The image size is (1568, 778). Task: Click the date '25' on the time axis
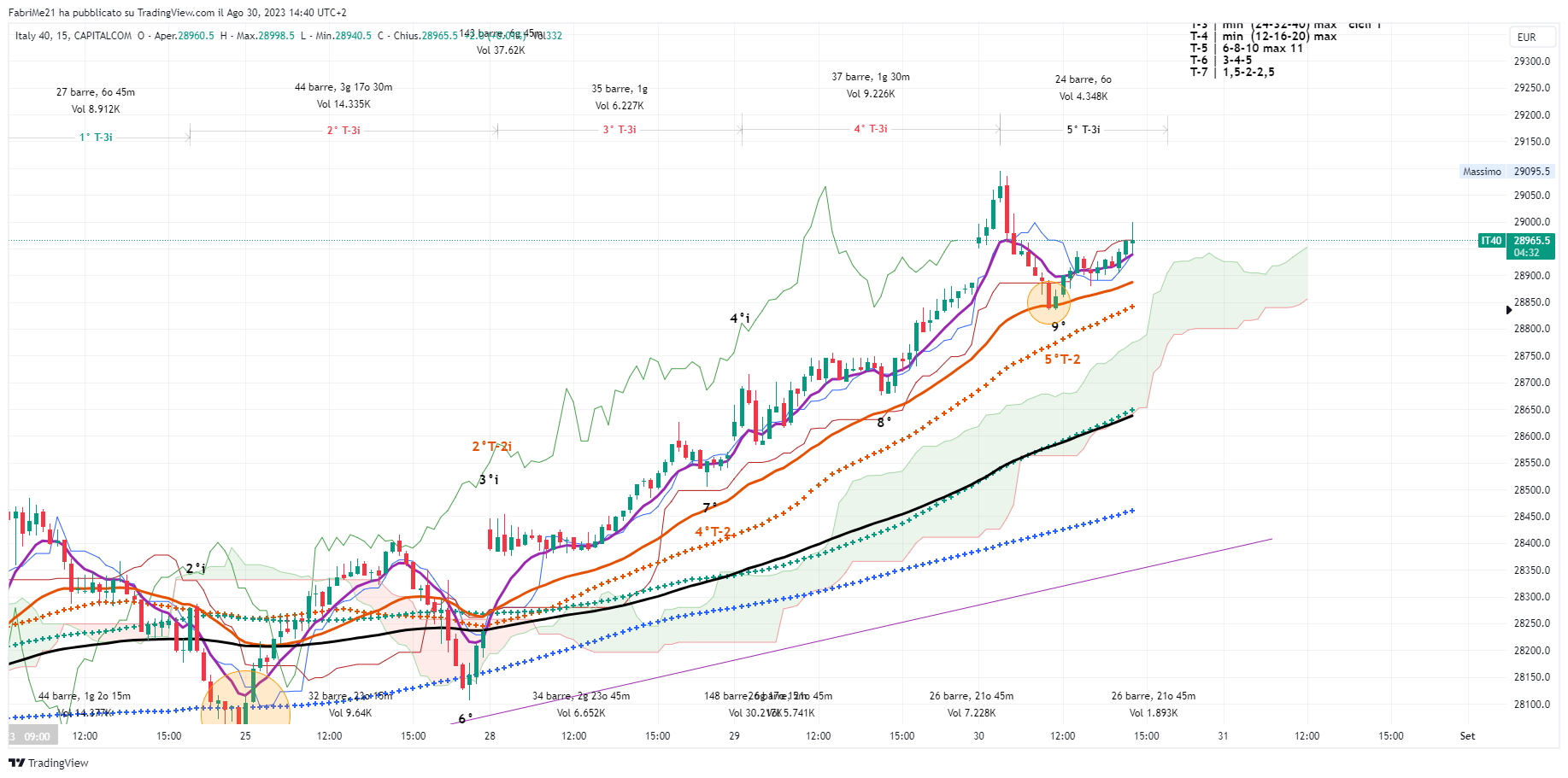tap(245, 736)
